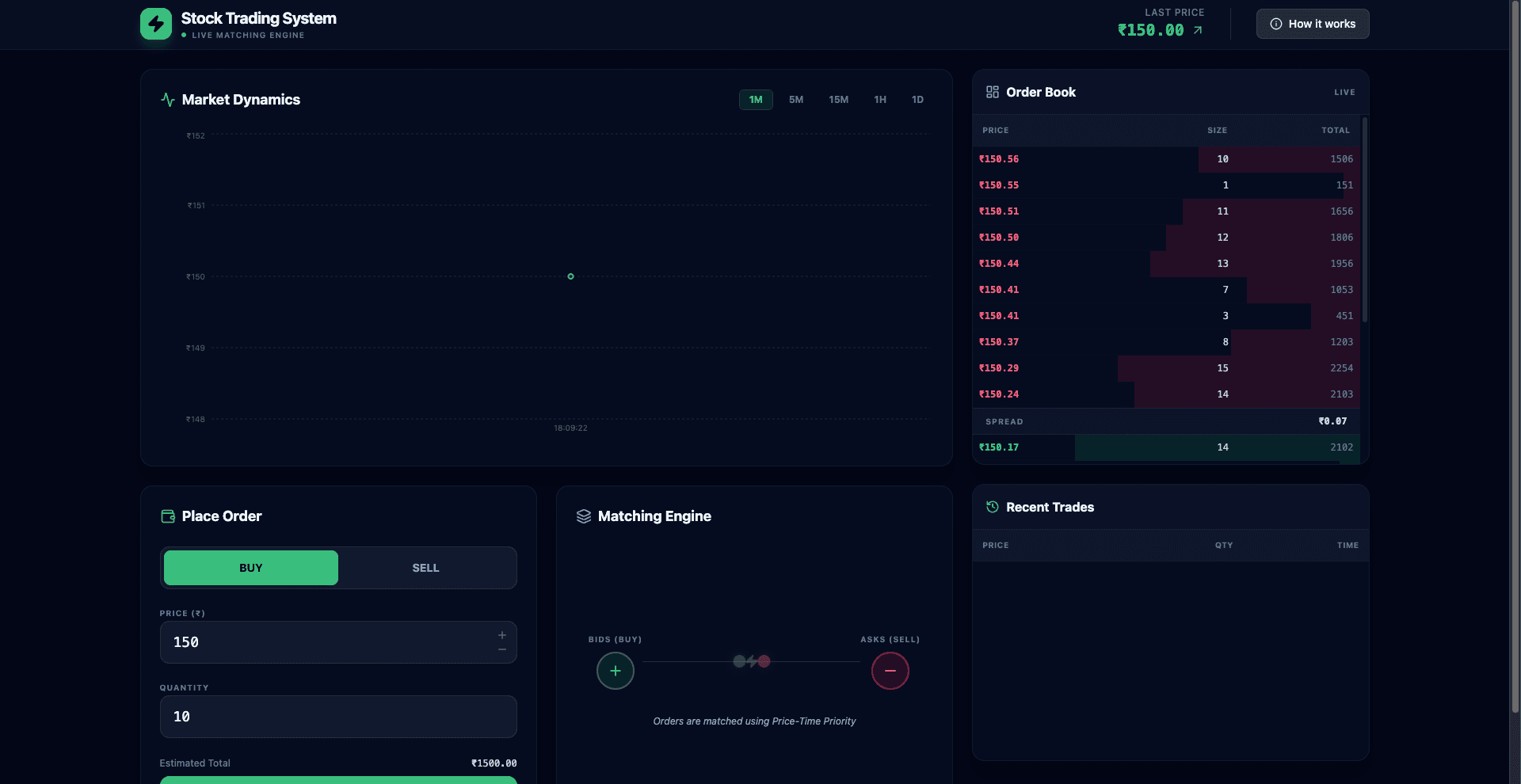This screenshot has height=784, width=1521.
Task: Click the Order Book grid icon
Action: [993, 92]
